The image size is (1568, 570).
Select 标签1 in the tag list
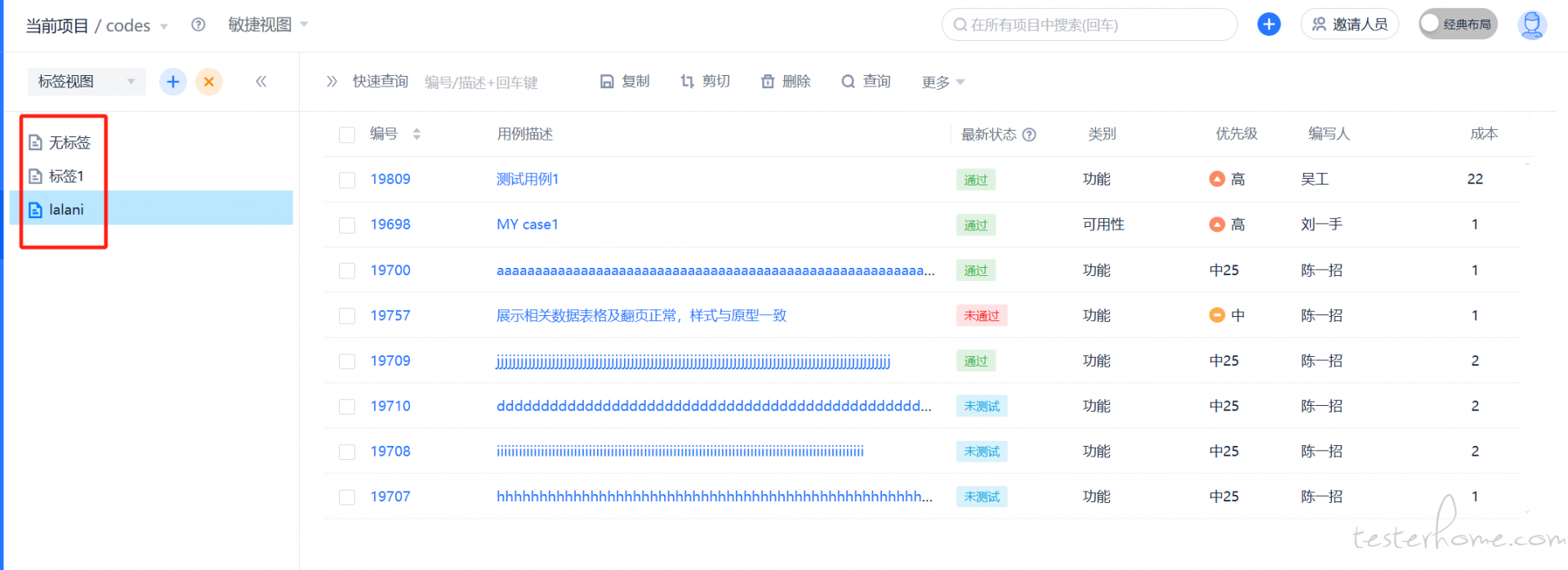click(x=66, y=176)
